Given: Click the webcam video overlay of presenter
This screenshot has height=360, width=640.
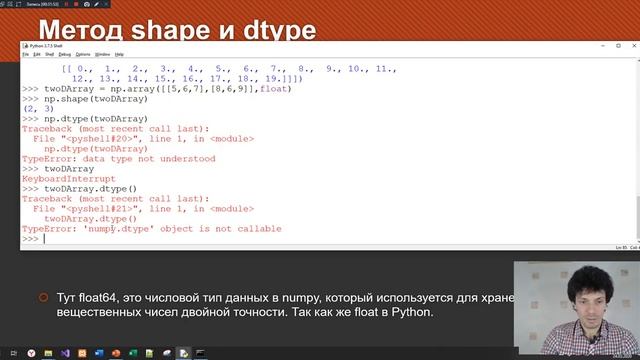Looking at the screenshot, I should 577,308.
